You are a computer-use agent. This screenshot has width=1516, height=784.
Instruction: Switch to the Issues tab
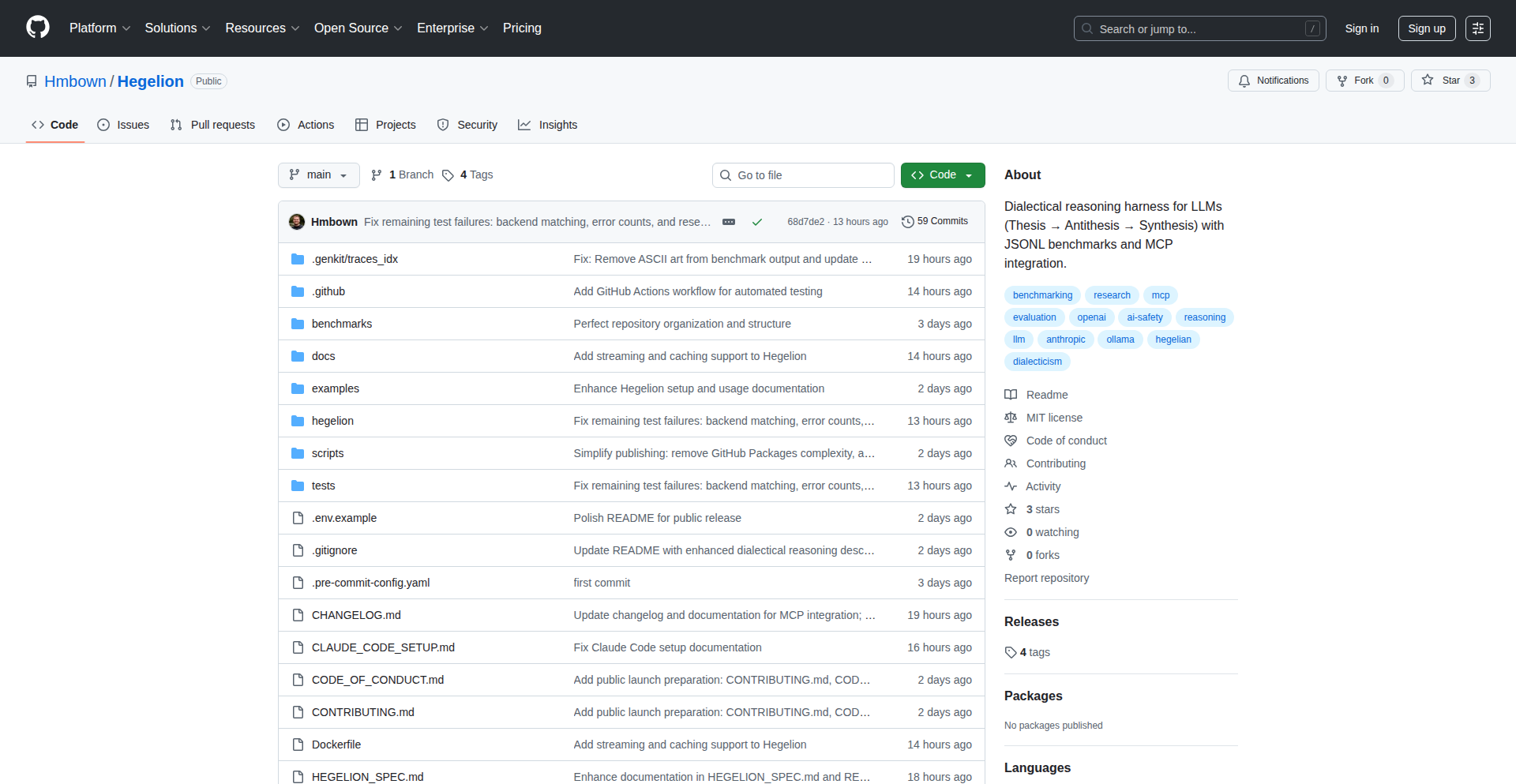click(x=123, y=125)
